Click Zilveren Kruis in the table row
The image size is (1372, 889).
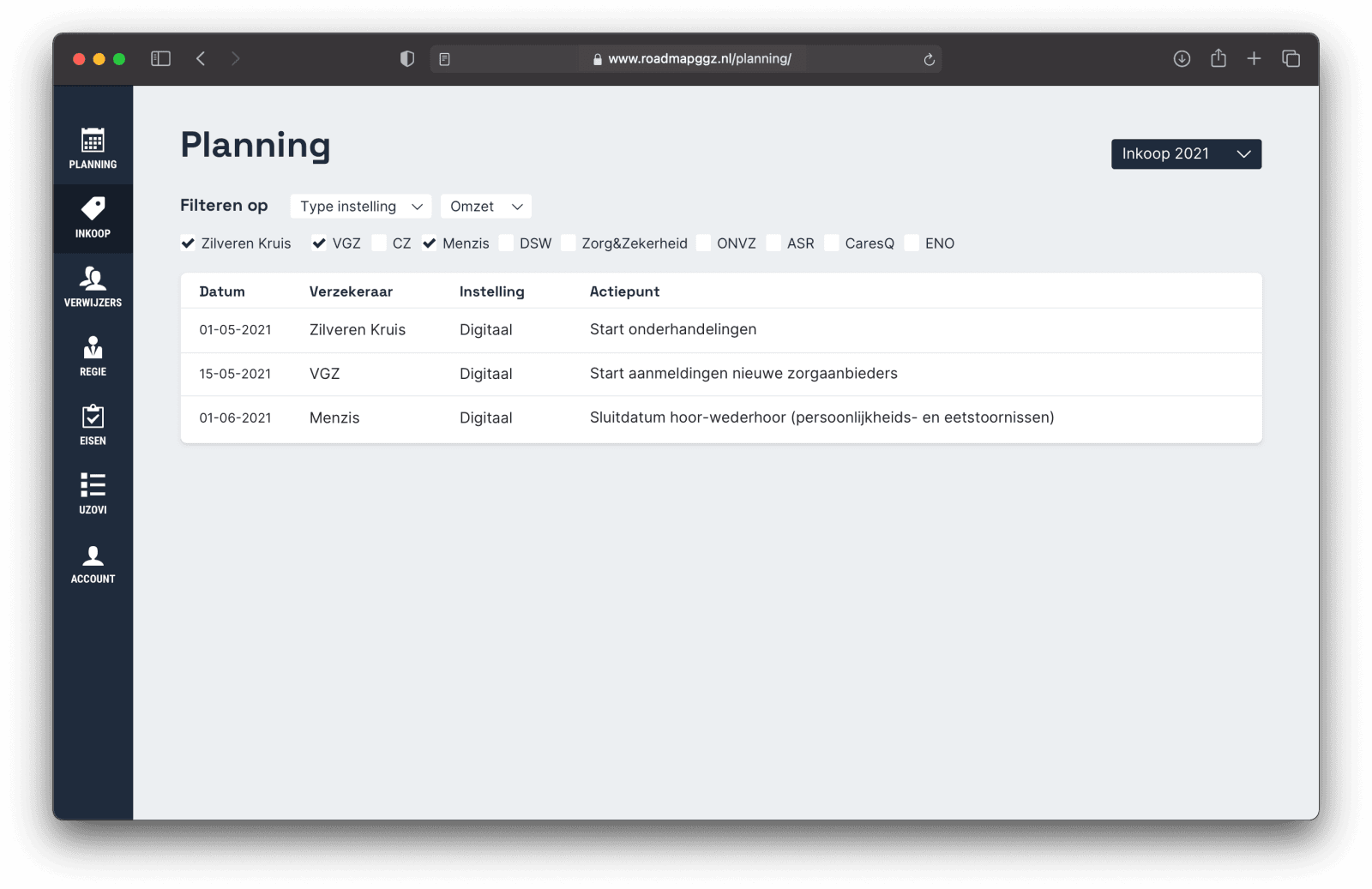[358, 330]
